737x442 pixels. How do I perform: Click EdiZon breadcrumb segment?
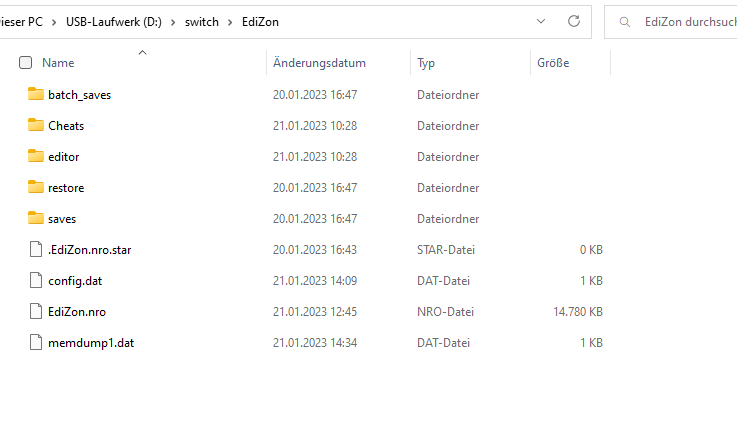(x=260, y=22)
